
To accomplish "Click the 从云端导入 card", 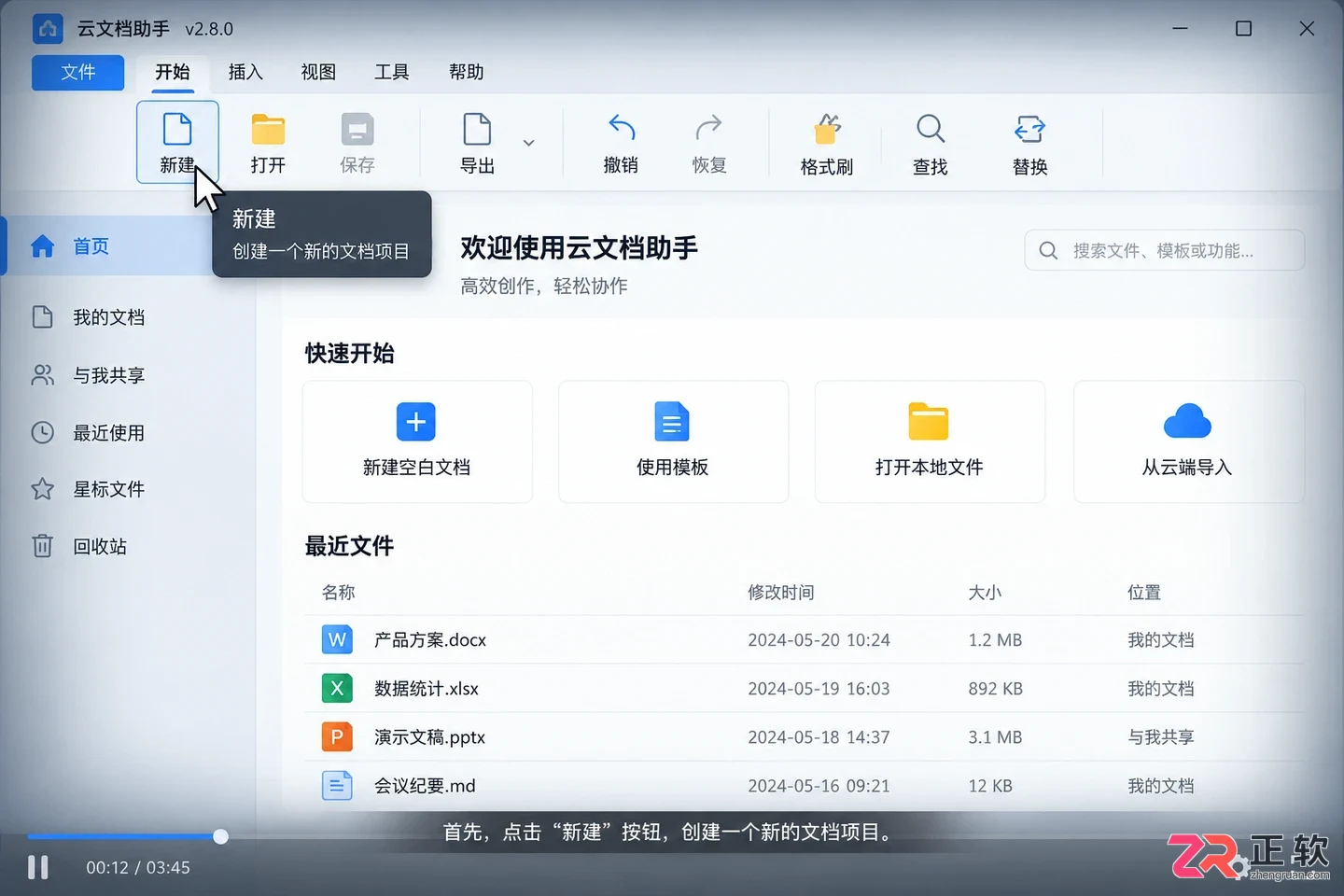I will click(1188, 441).
